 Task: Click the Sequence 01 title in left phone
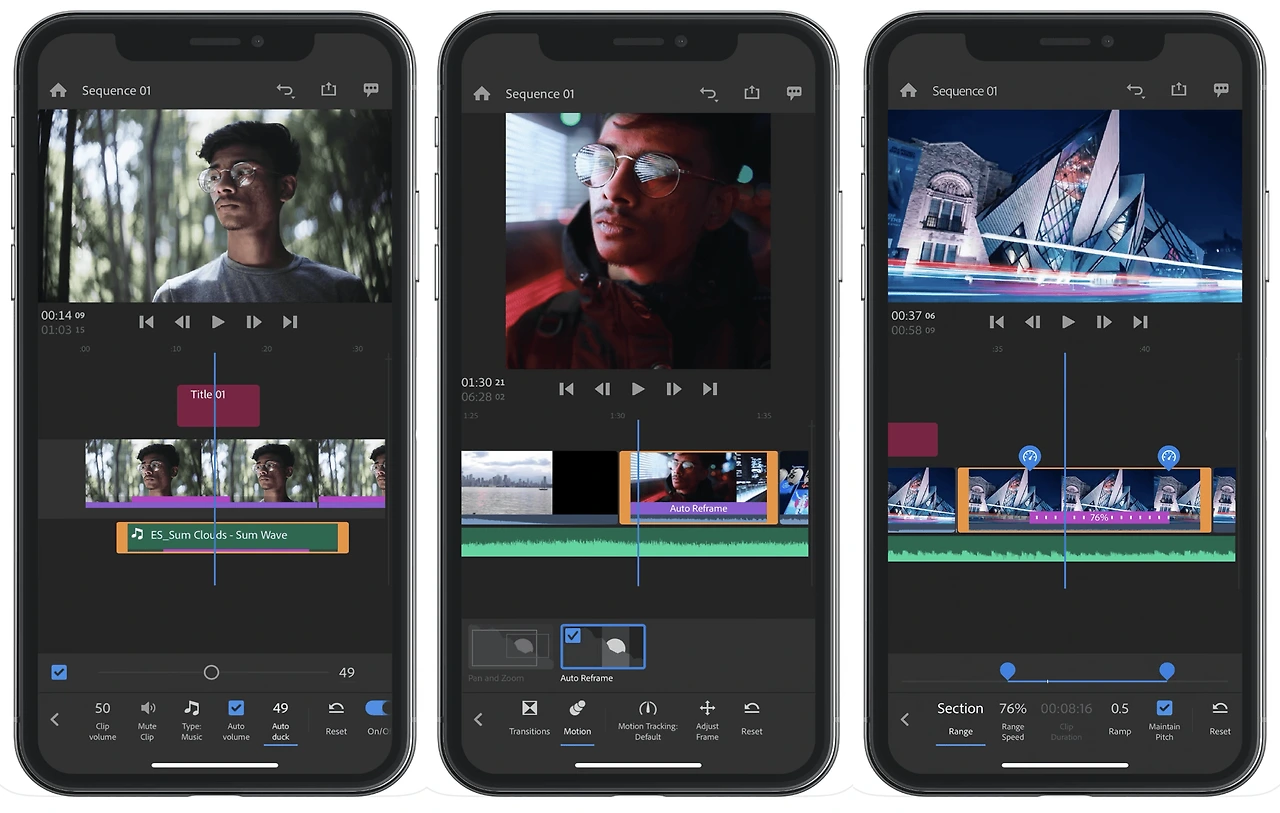116,90
